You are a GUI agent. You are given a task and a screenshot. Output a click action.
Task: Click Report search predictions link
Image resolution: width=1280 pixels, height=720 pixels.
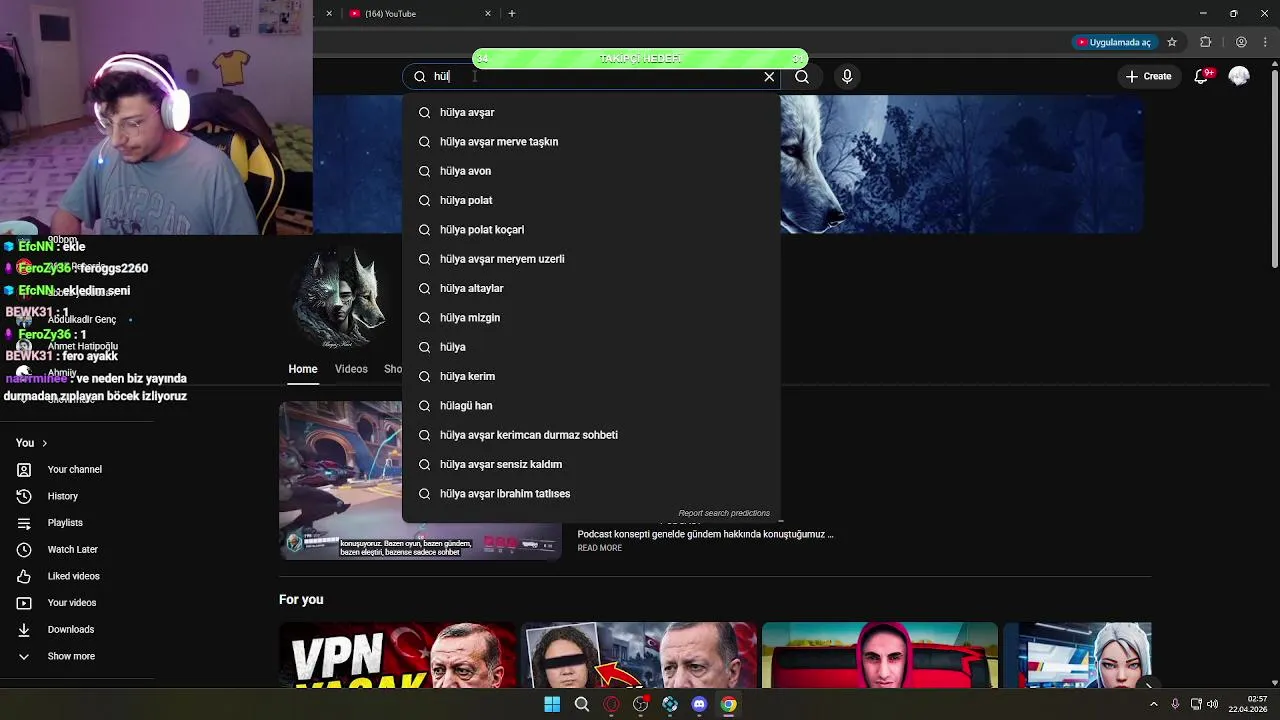724,513
